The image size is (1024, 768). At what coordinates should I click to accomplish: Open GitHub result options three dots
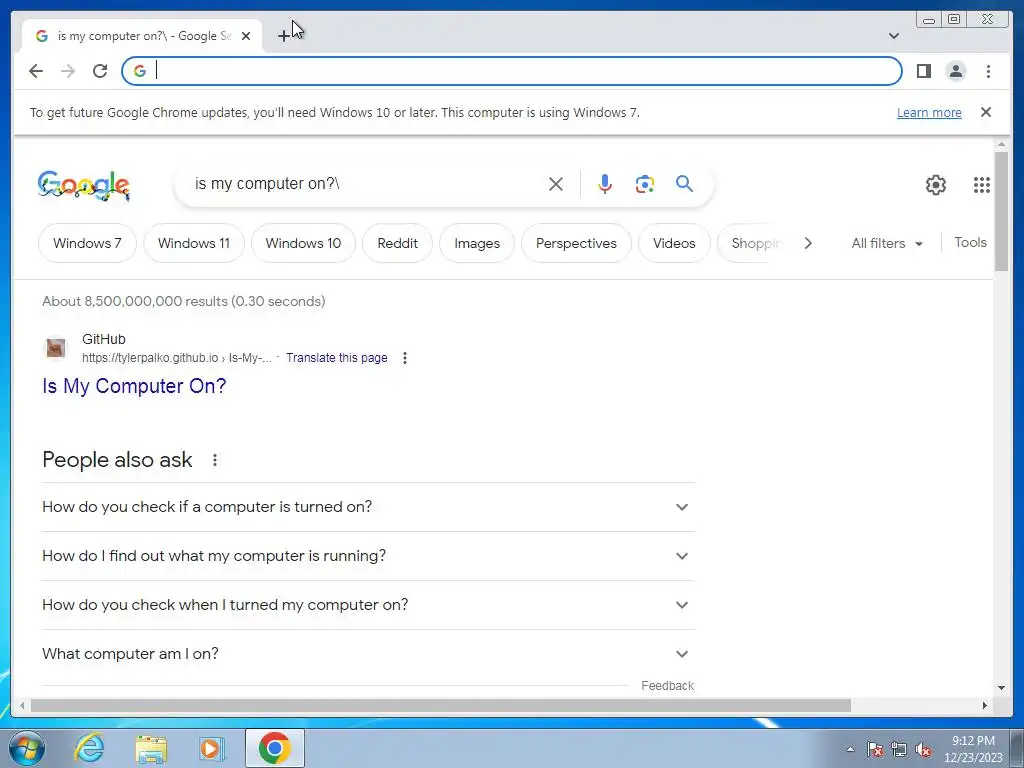click(x=405, y=358)
